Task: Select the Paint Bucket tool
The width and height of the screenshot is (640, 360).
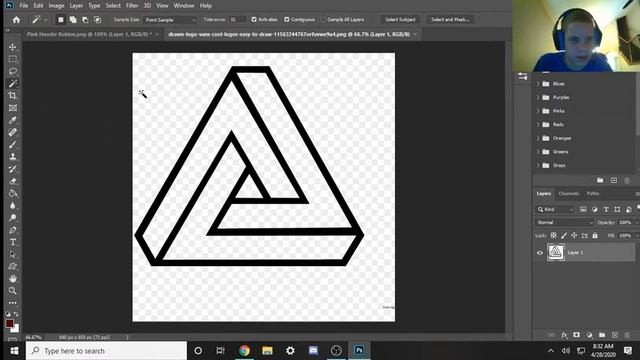Action: [x=13, y=193]
